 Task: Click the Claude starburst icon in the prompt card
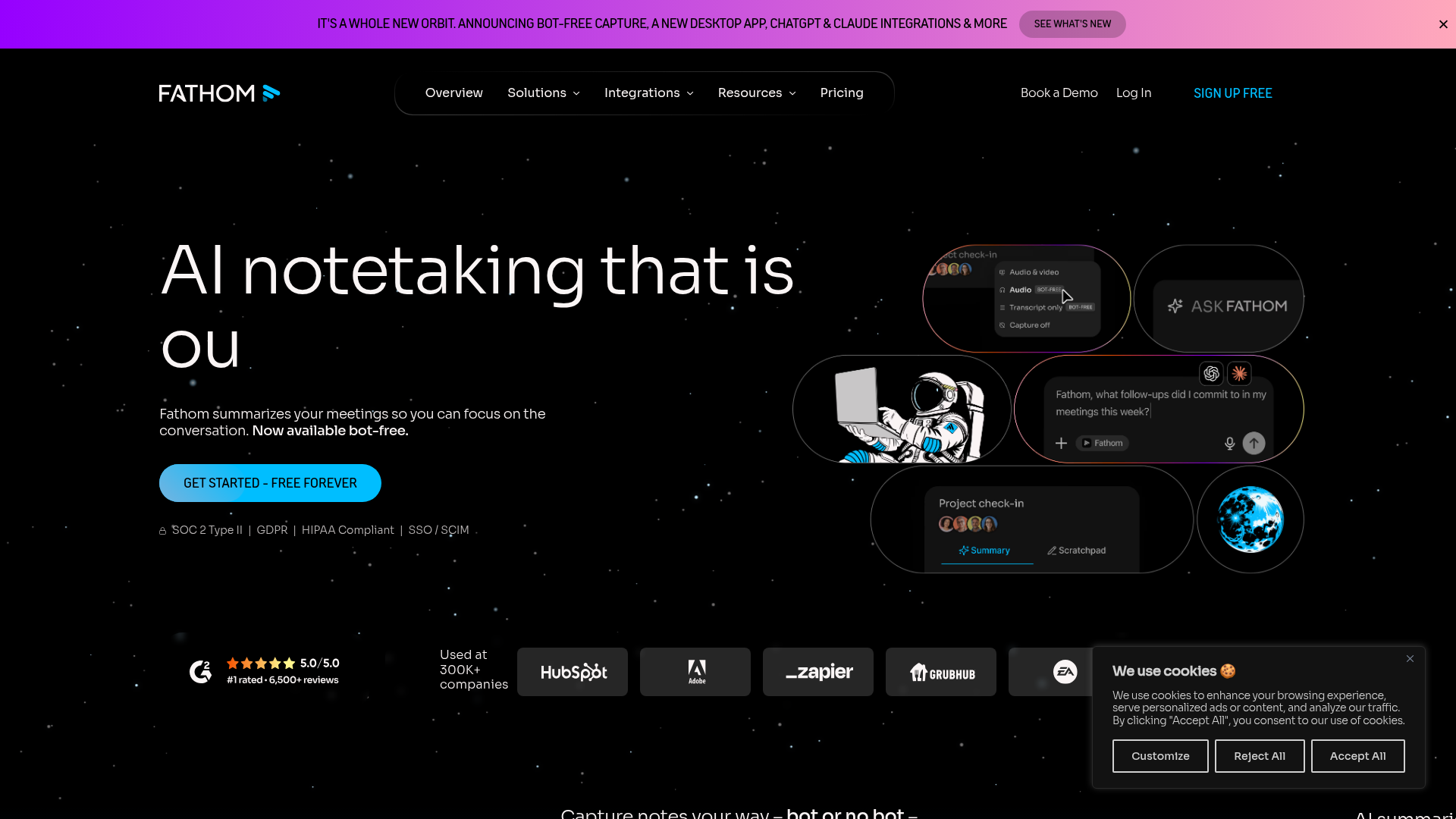[x=1239, y=373]
